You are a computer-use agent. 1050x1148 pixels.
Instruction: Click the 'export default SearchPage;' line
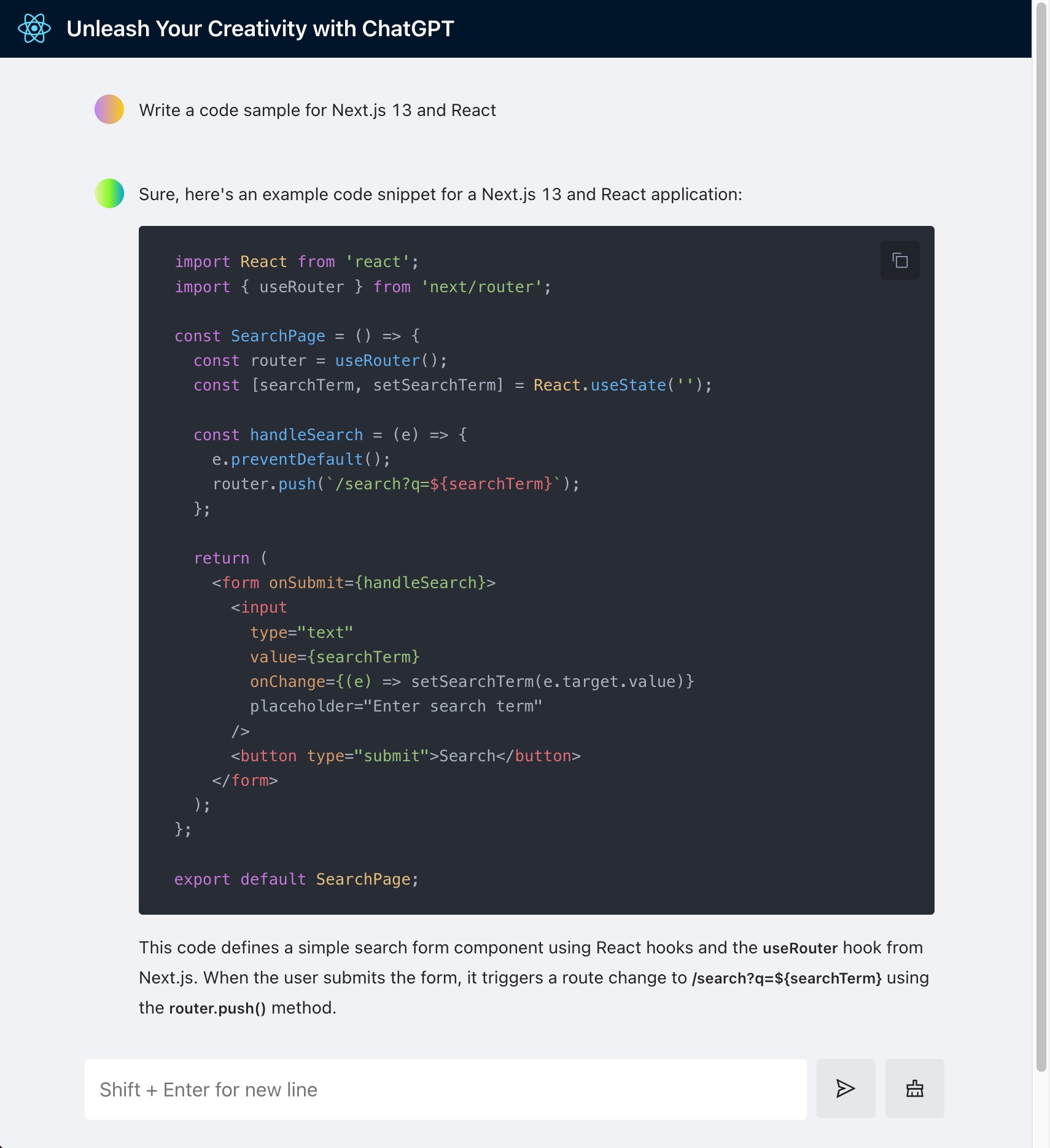[297, 879]
